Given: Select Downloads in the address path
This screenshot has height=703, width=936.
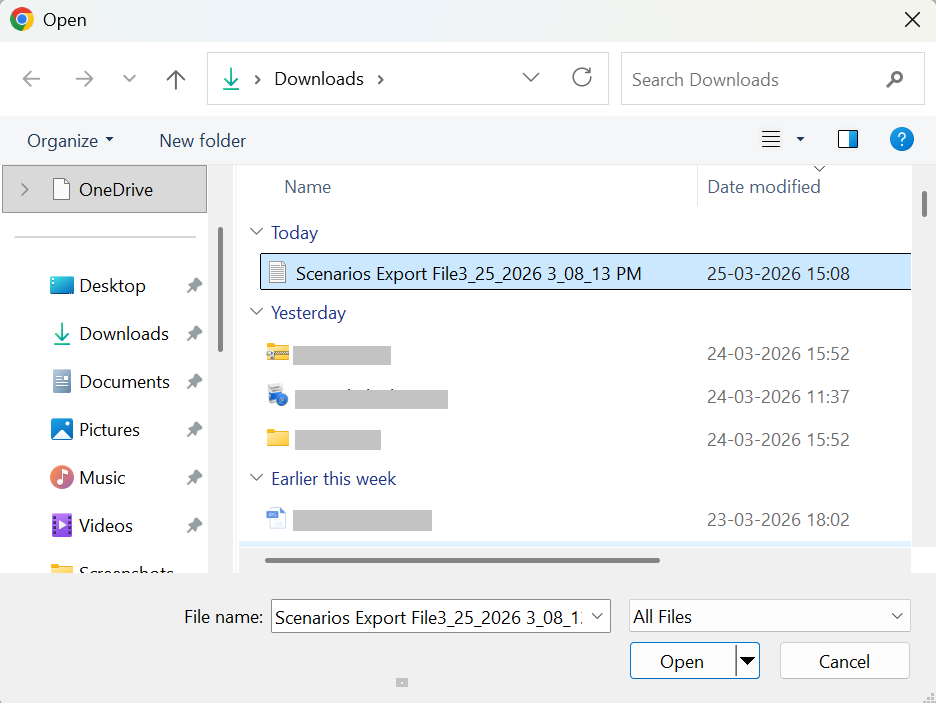Looking at the screenshot, I should click(x=319, y=79).
